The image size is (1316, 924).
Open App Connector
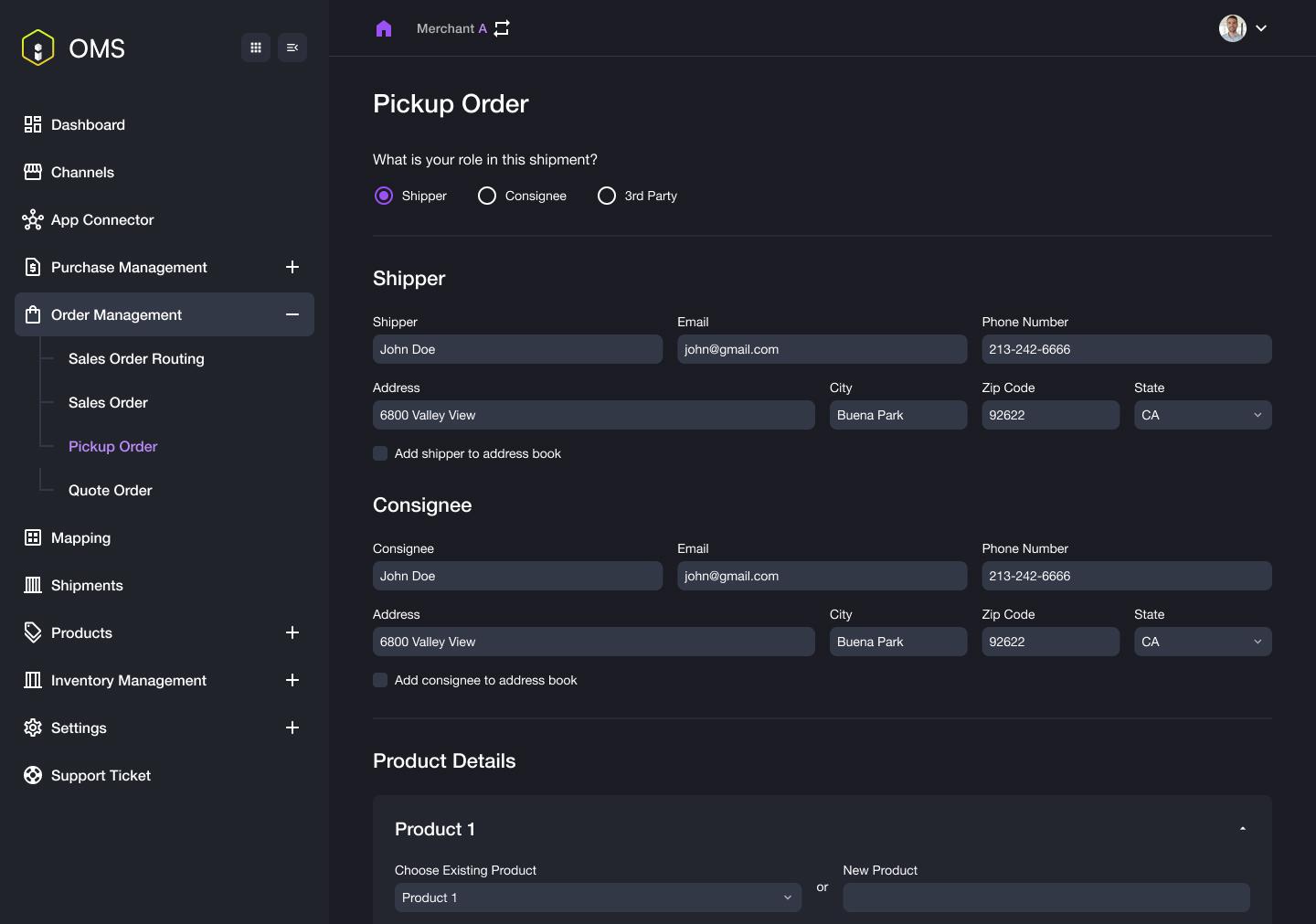[x=102, y=219]
